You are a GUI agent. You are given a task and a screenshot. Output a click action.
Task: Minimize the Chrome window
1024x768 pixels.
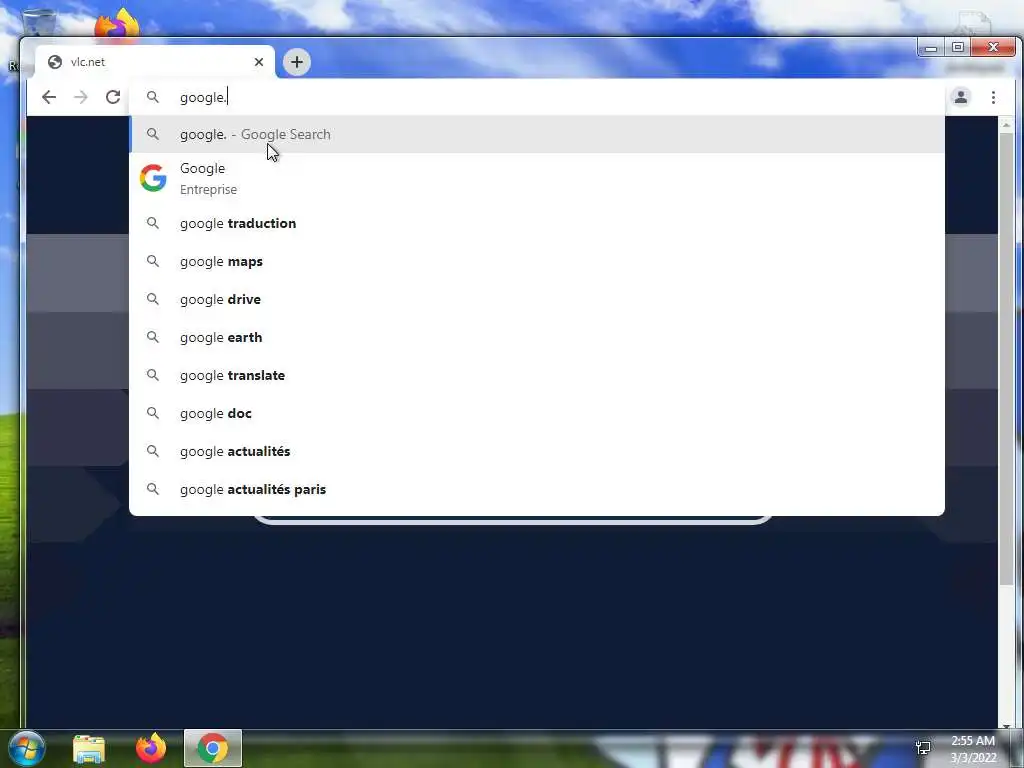[x=931, y=48]
